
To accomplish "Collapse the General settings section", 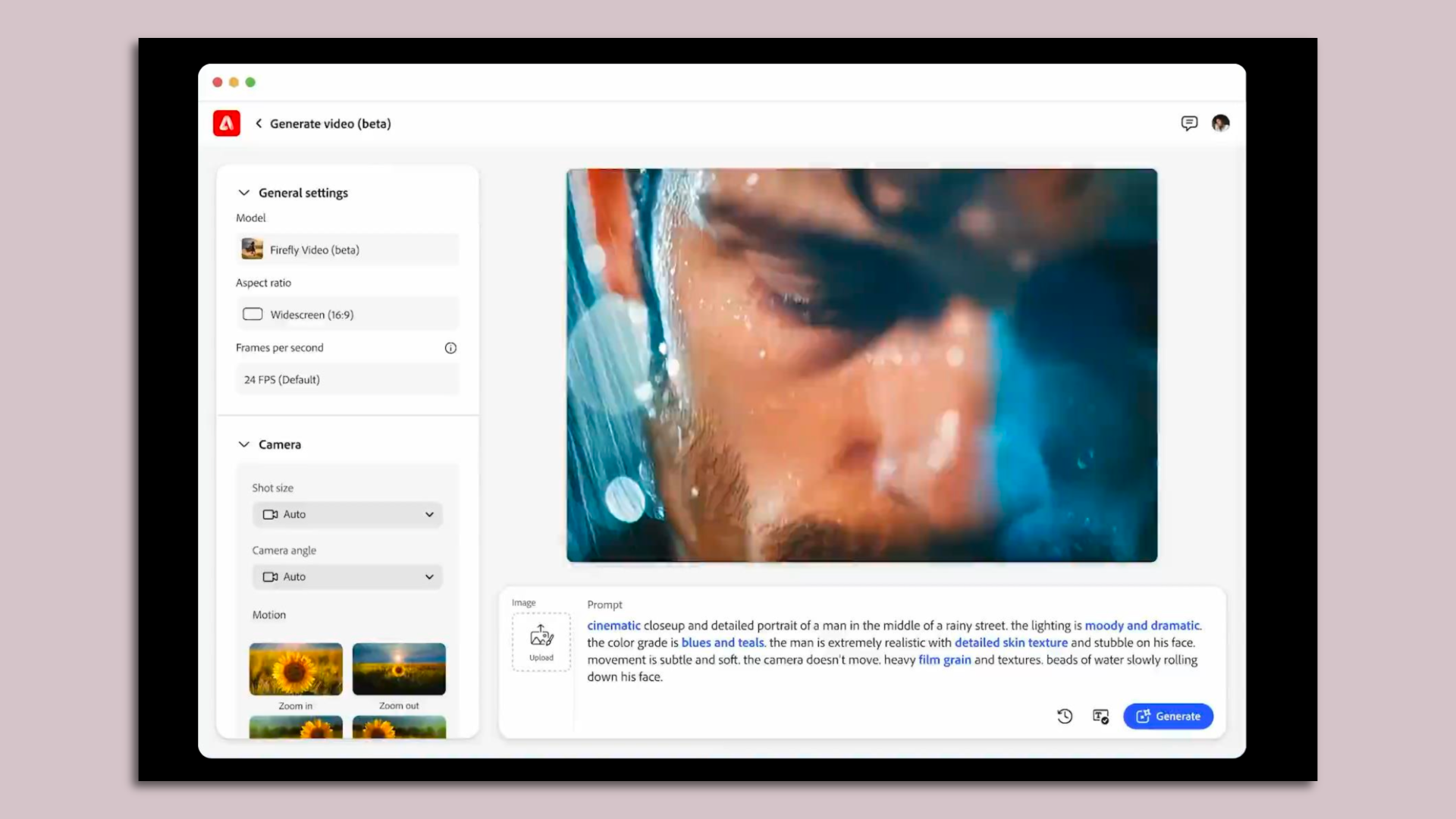I will (x=243, y=192).
